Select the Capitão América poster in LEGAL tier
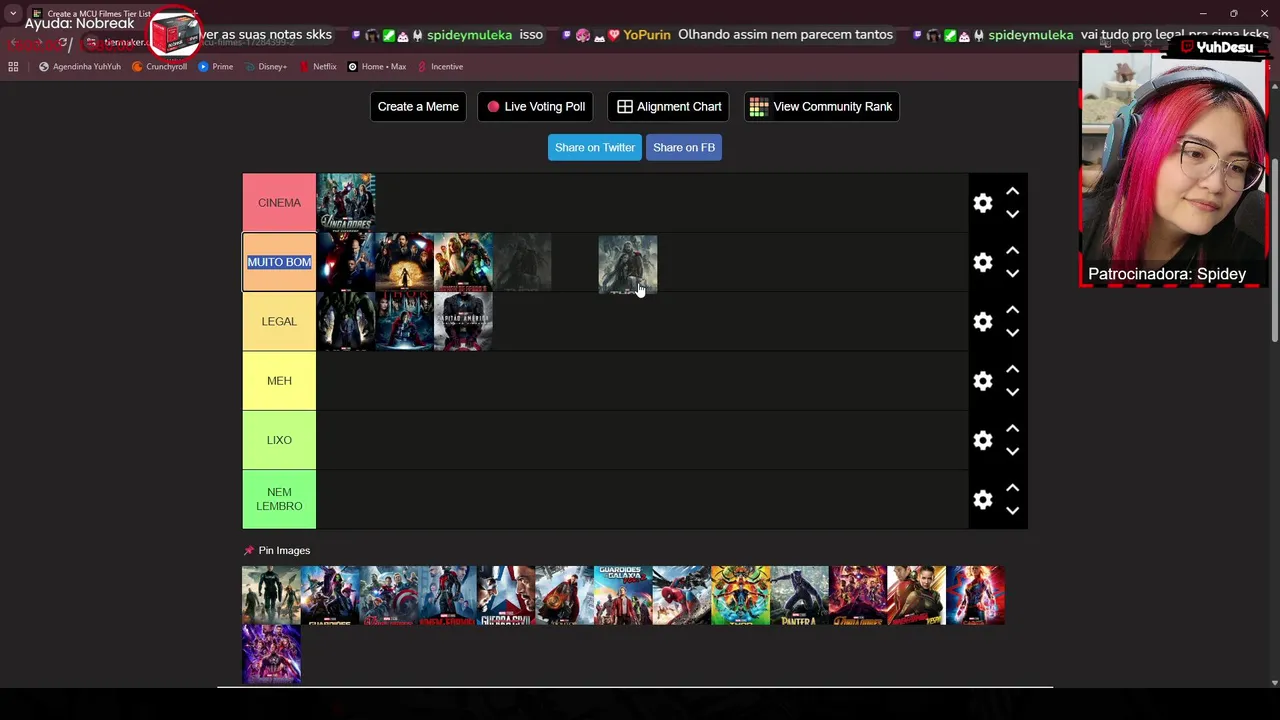Viewport: 1280px width, 720px height. (x=463, y=321)
